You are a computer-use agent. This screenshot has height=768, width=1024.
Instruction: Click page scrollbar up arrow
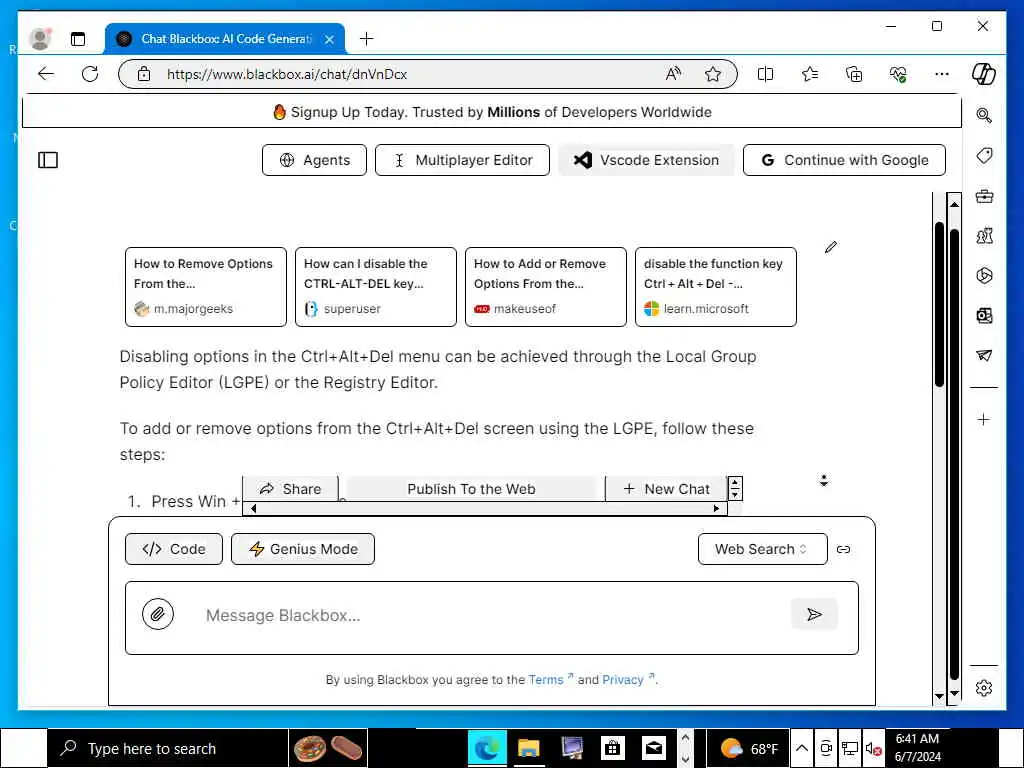click(954, 204)
